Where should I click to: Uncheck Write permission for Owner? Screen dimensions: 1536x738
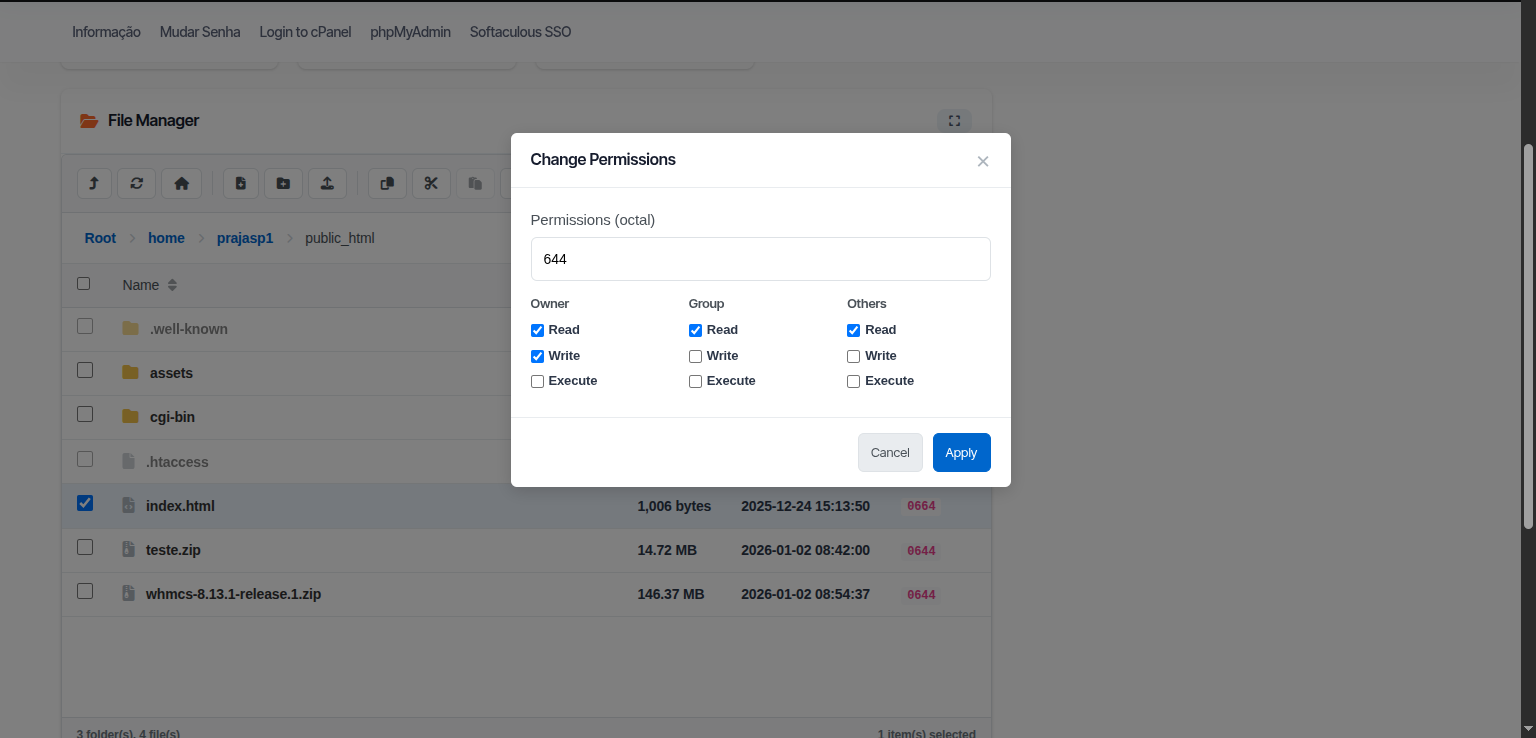pos(537,355)
